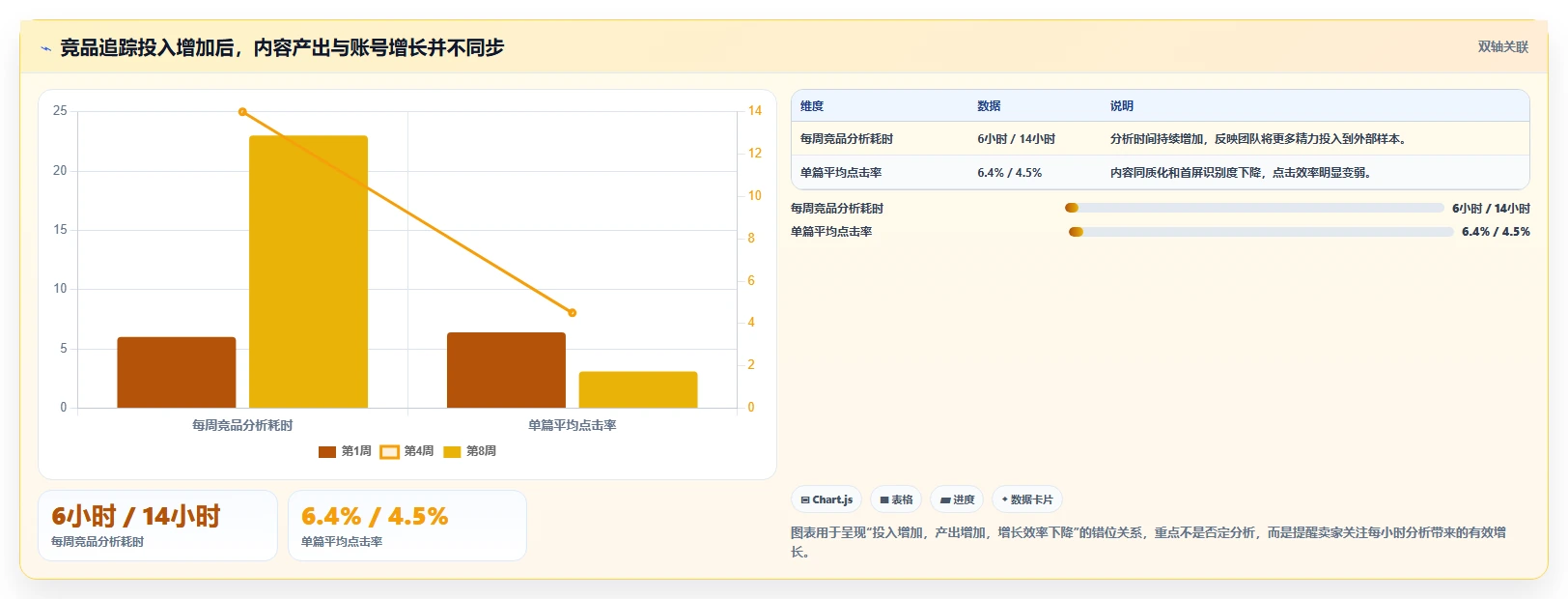Click the line point at value 14

coord(242,112)
